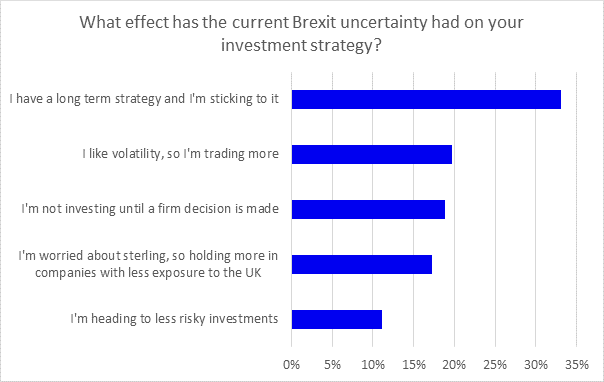The image size is (604, 382).
Task: Select the bar for worried about sterling
Action: pyautogui.click(x=362, y=265)
